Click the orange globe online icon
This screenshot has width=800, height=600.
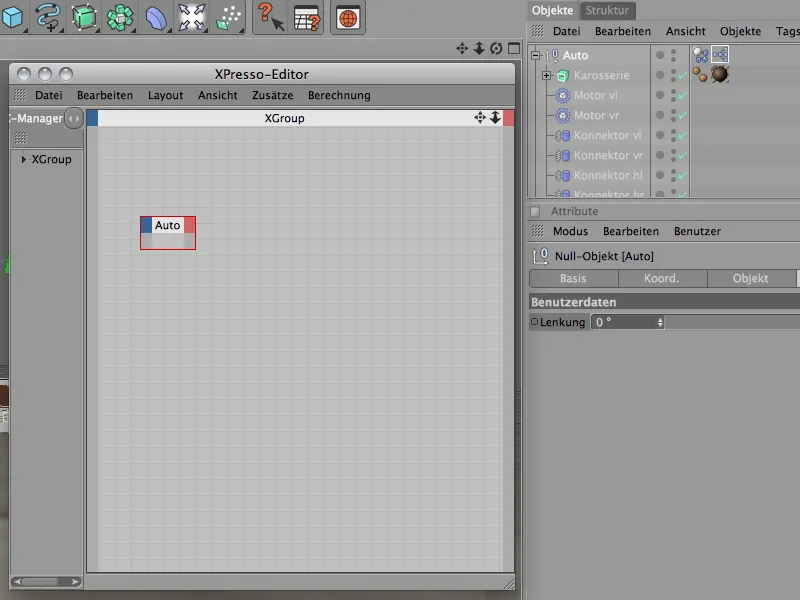348,18
